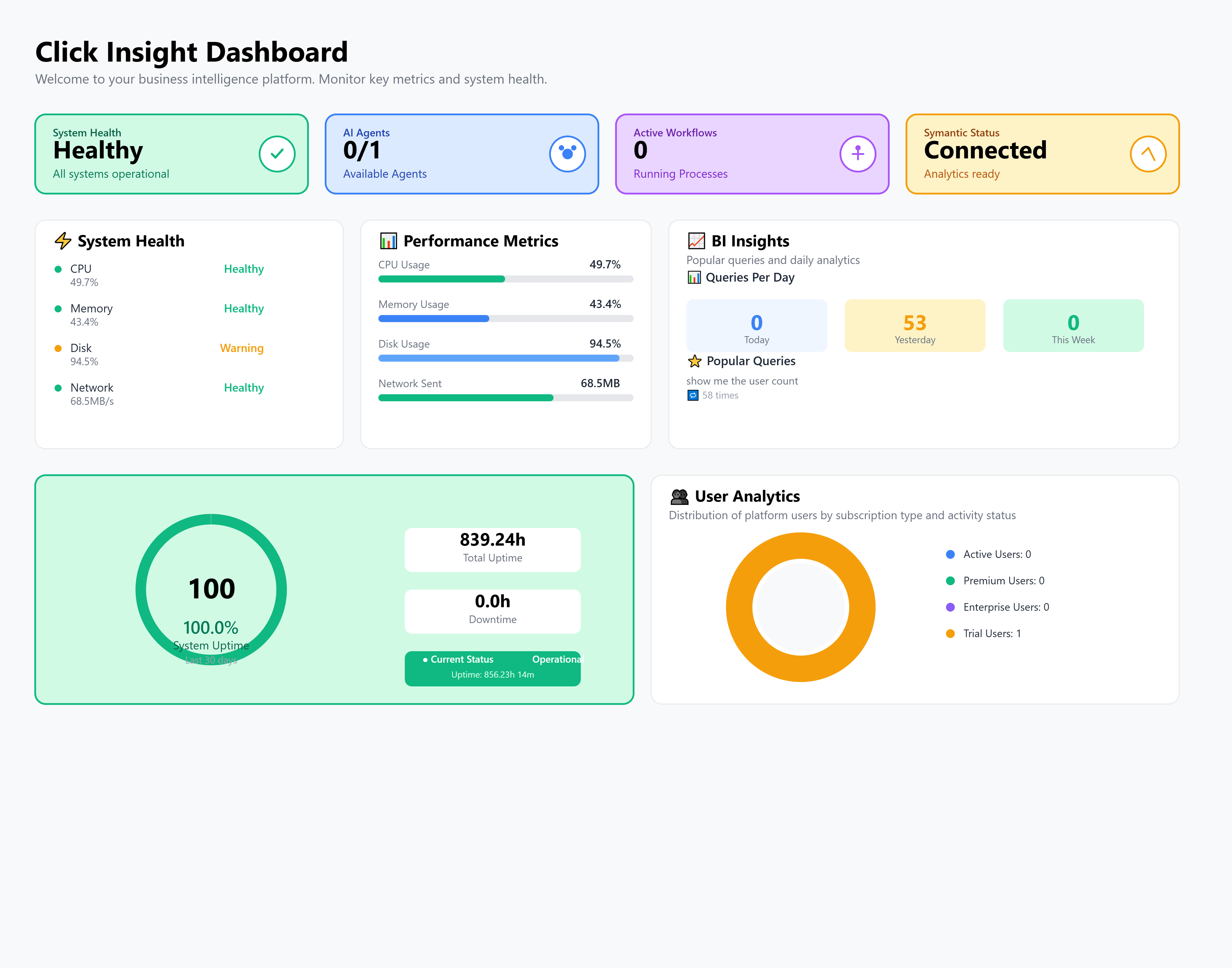Viewport: 1232px width, 968px height.
Task: Click the green checkmark icon in System Health card
Action: point(277,154)
